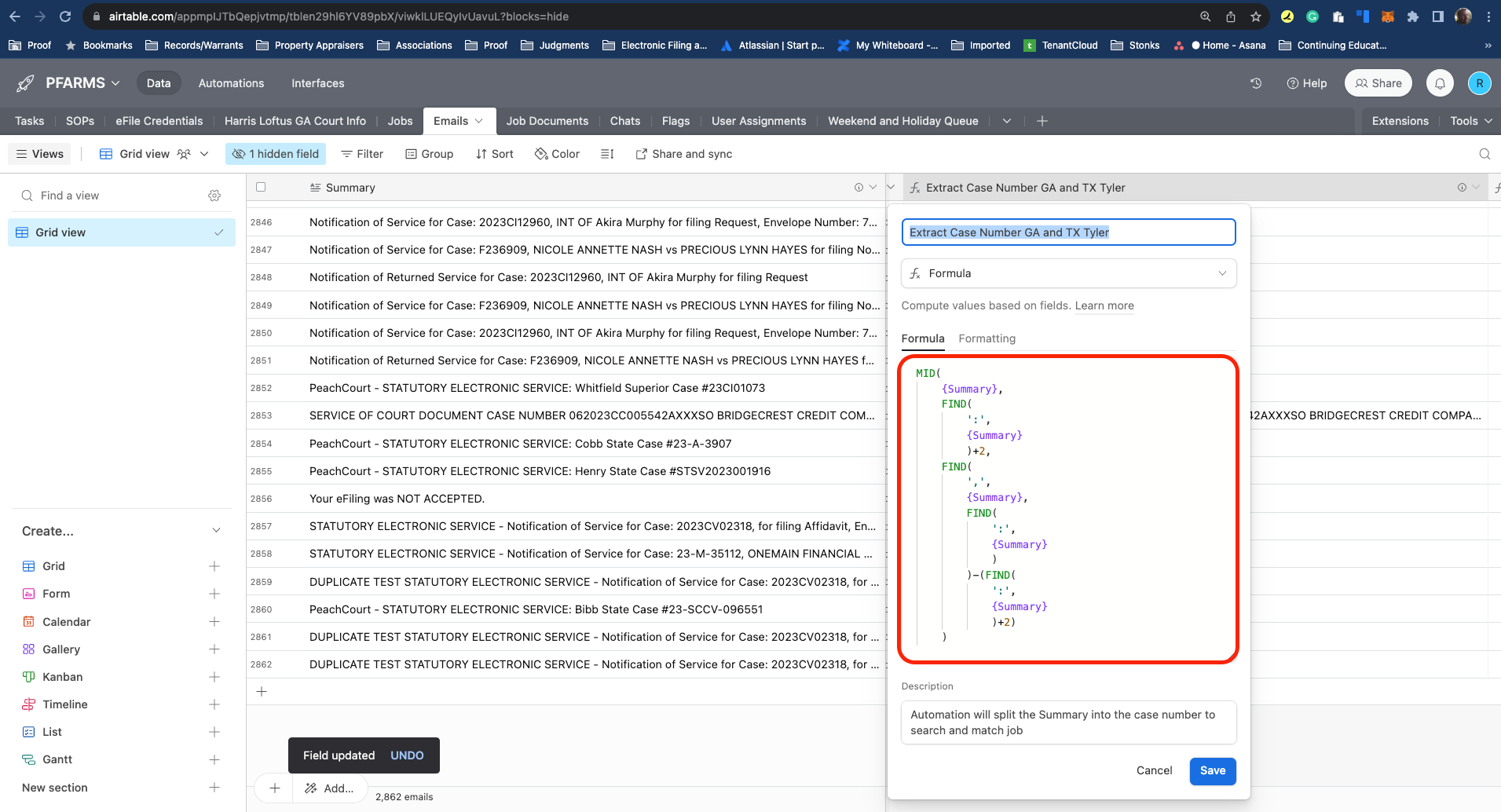
Task: Click UNDO in Field updated toast
Action: pyautogui.click(x=407, y=755)
